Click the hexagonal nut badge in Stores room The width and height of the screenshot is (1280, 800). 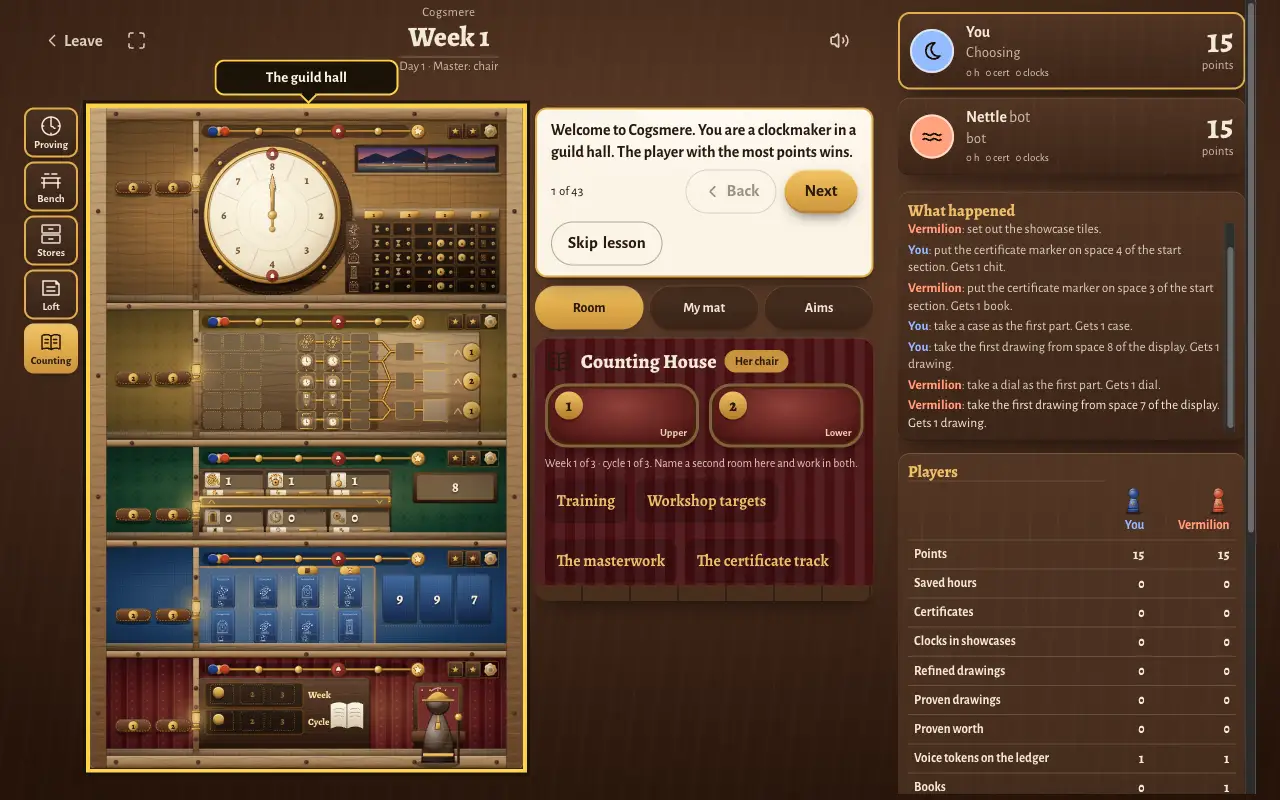pos(489,458)
